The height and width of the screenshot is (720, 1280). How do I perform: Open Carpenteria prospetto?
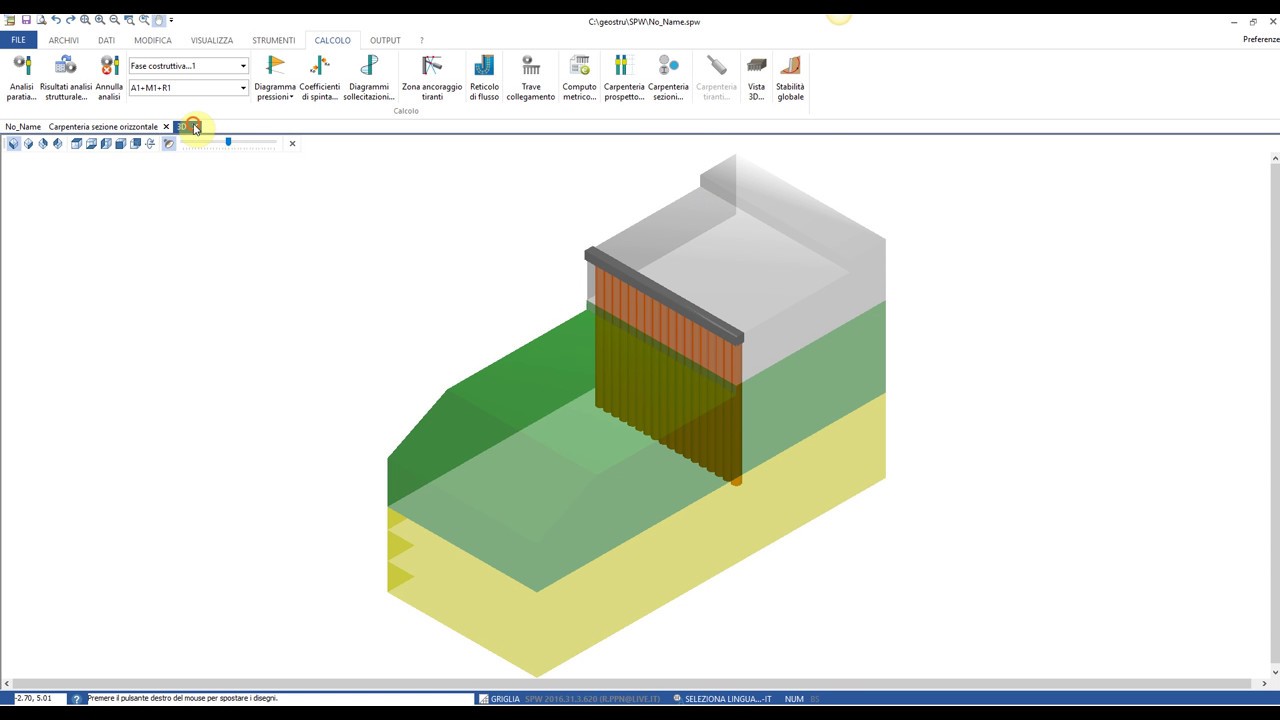[x=624, y=78]
